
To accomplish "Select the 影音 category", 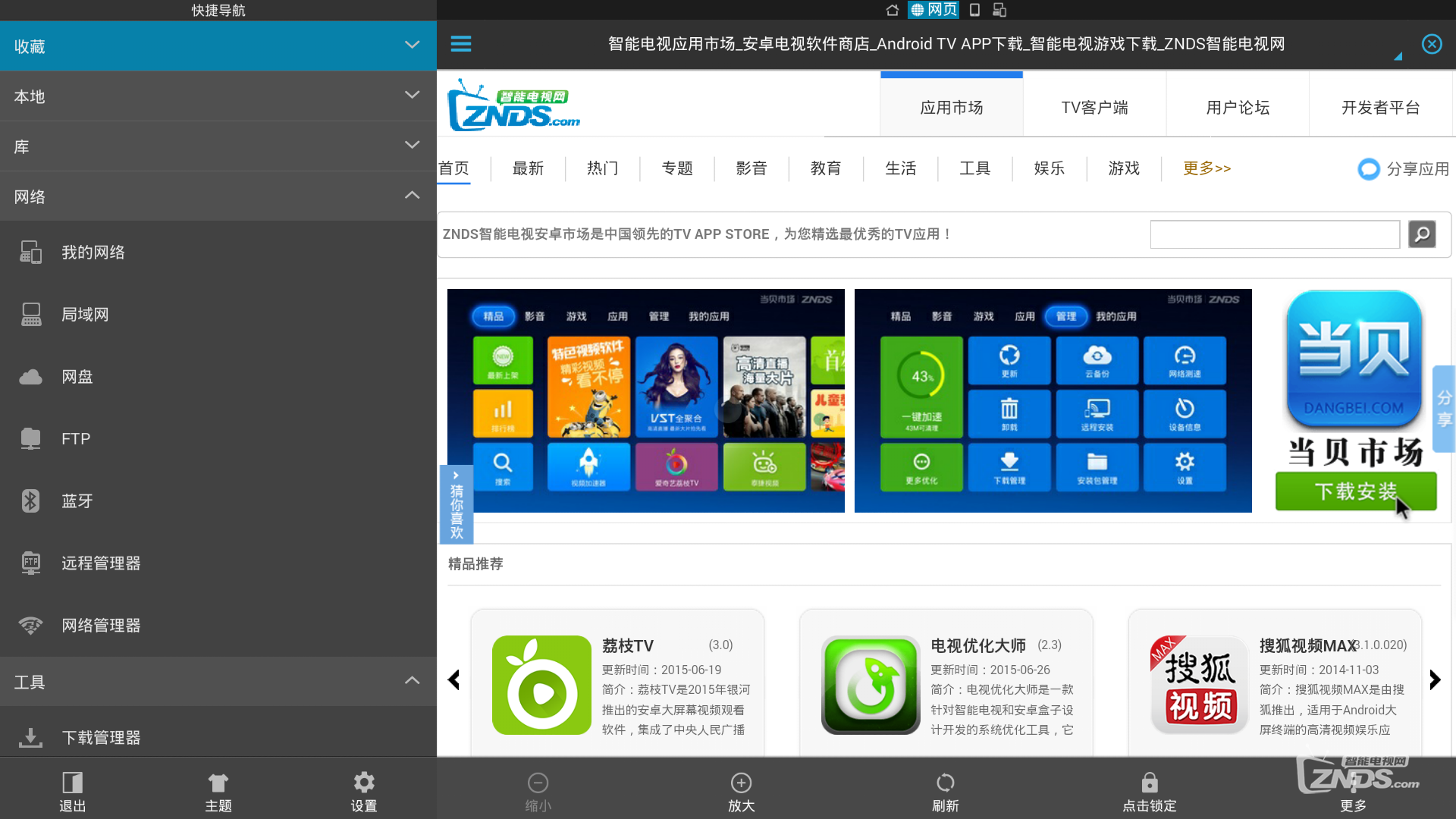I will coord(752,168).
